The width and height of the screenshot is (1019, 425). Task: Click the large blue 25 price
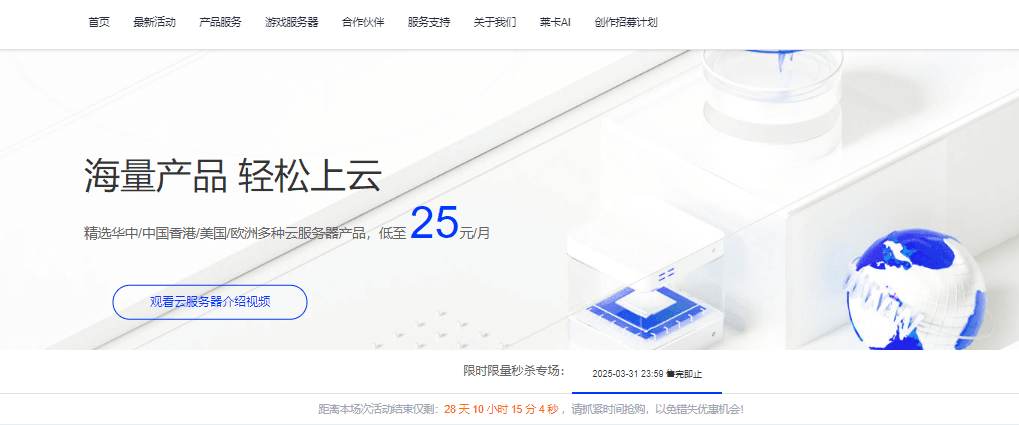pos(435,224)
